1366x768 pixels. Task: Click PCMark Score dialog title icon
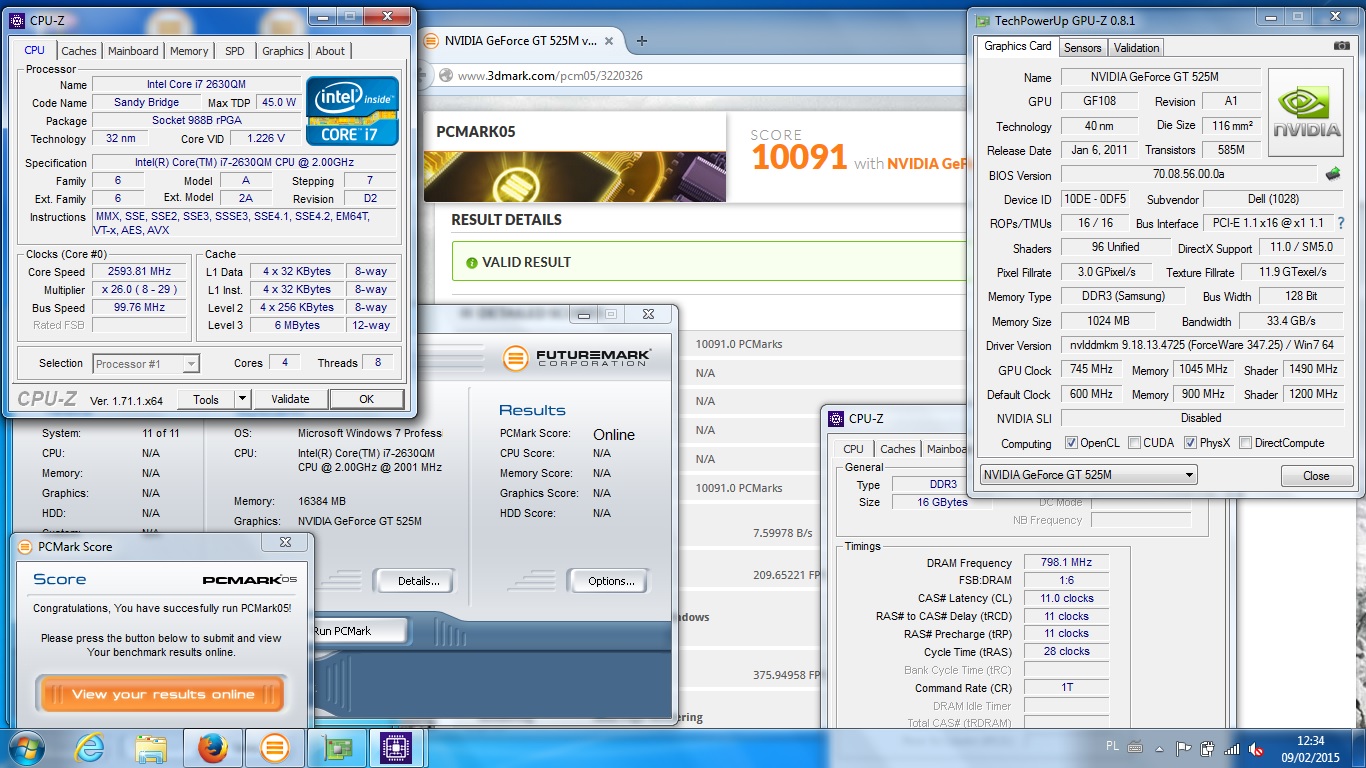pyautogui.click(x=25, y=546)
